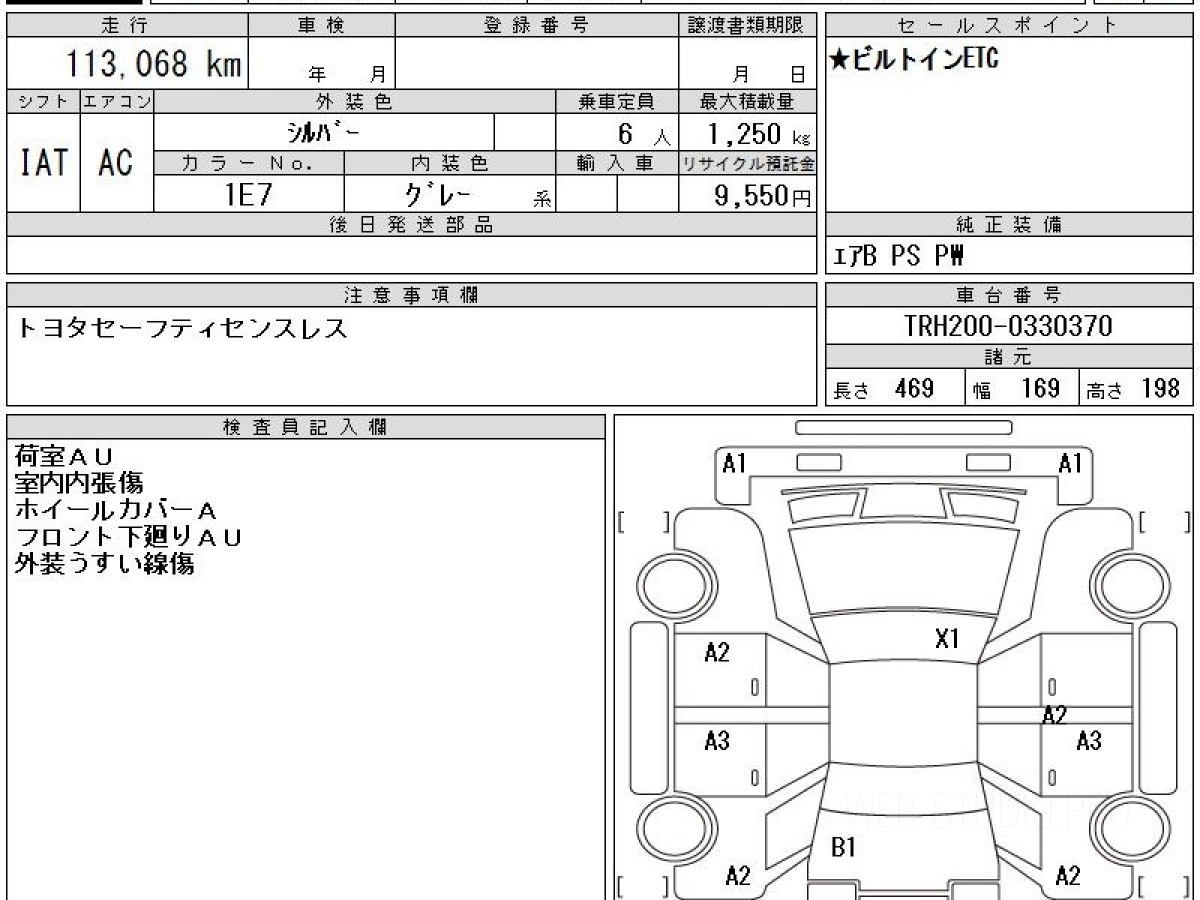Click the 最大積載量 header

(748, 101)
